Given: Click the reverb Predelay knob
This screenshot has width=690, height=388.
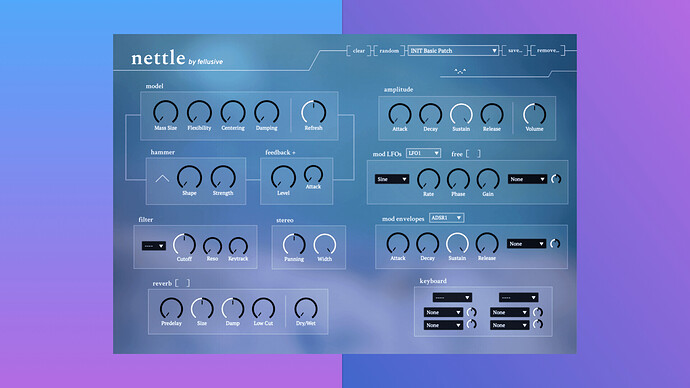Looking at the screenshot, I should (171, 308).
